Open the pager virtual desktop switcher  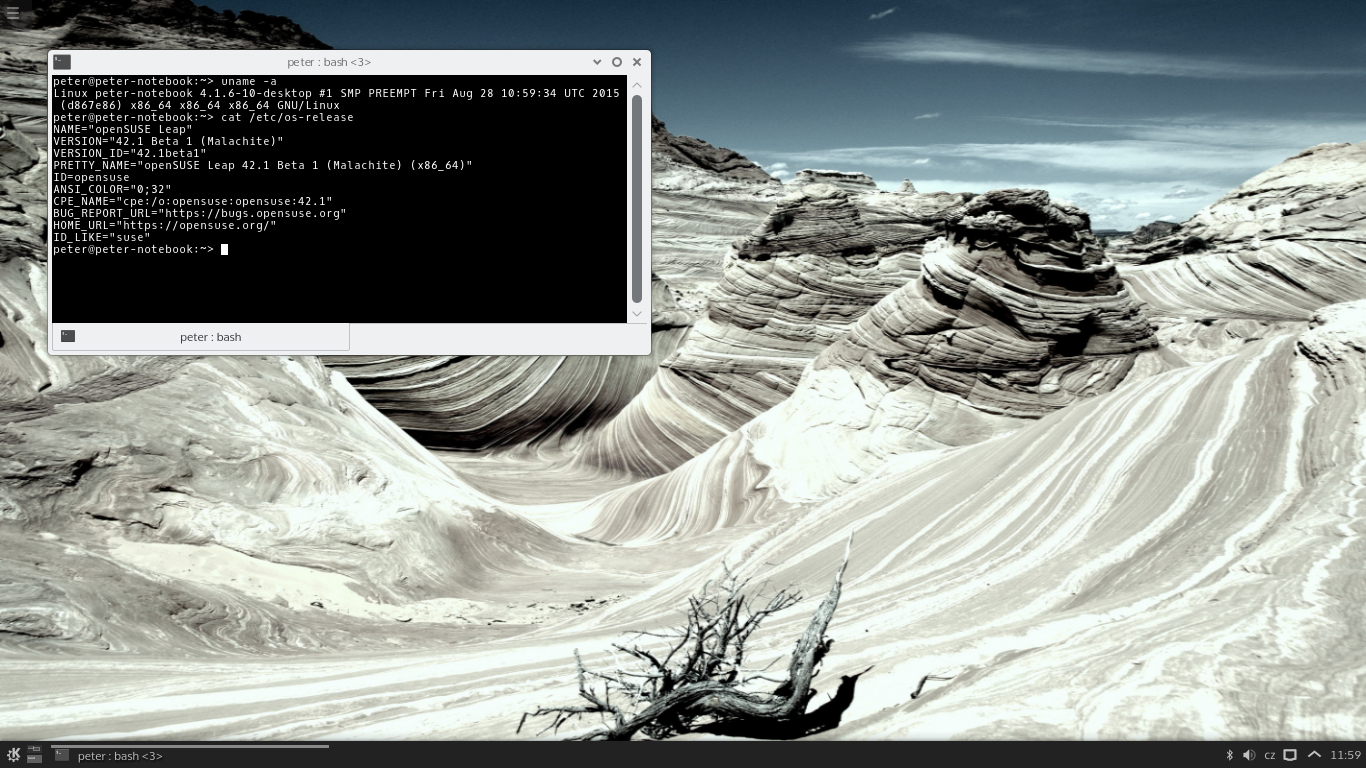coord(34,755)
